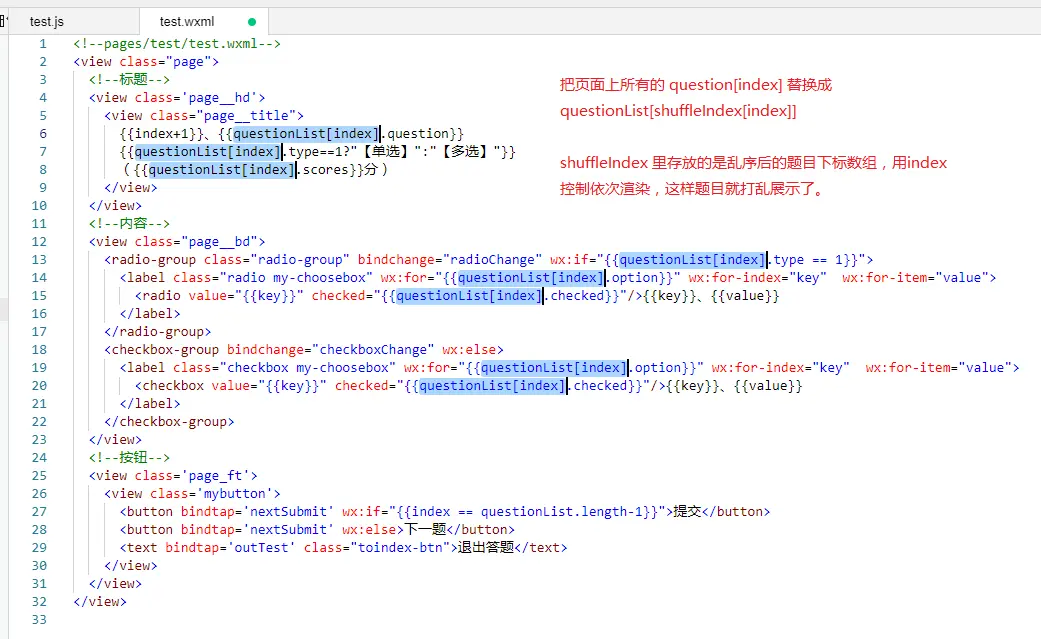Click </checkbox-group> closing tag
Screen dimensions: 1041x639
click(x=169, y=422)
